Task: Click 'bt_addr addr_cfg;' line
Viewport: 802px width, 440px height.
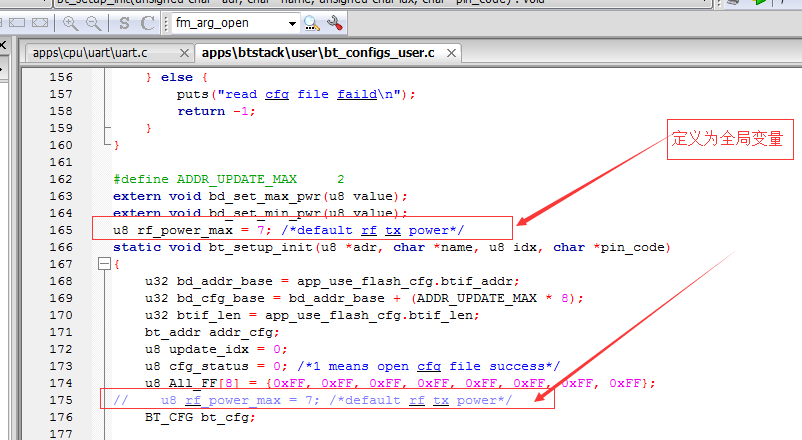Action: pos(212,332)
